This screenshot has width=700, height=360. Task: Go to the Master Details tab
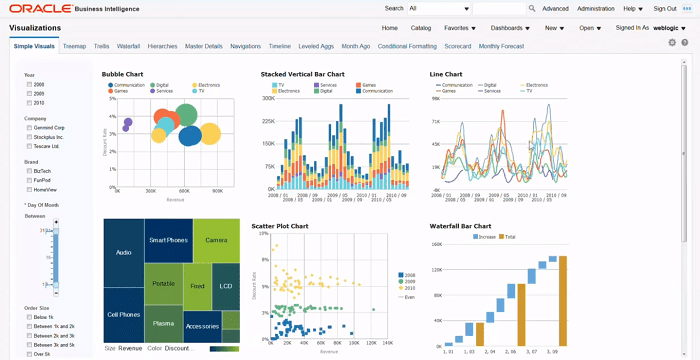(204, 46)
